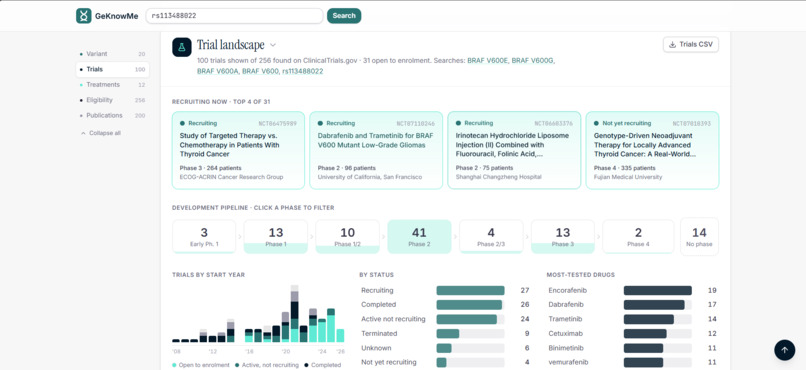Click Active not recruiting status label
This screenshot has height=370, width=806.
pyautogui.click(x=393, y=319)
